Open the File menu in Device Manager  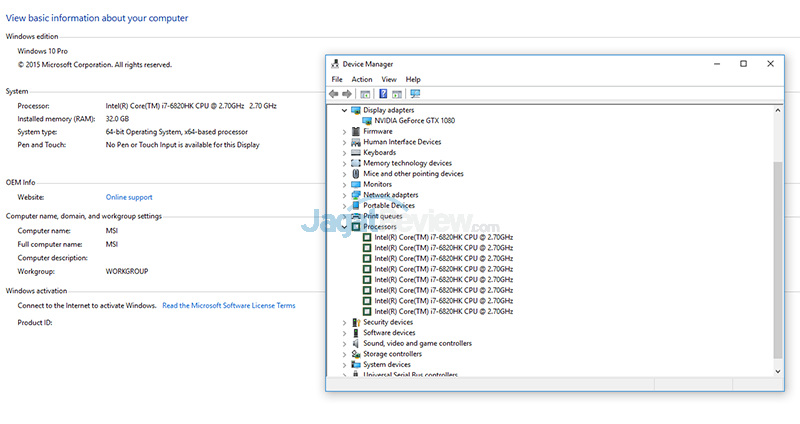(337, 79)
